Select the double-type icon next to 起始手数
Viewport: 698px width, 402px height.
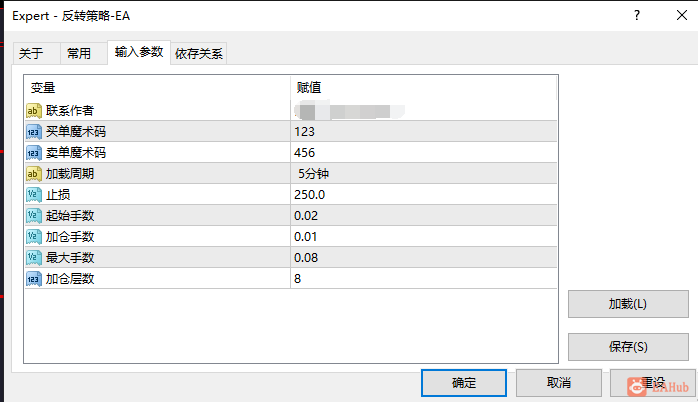34,215
